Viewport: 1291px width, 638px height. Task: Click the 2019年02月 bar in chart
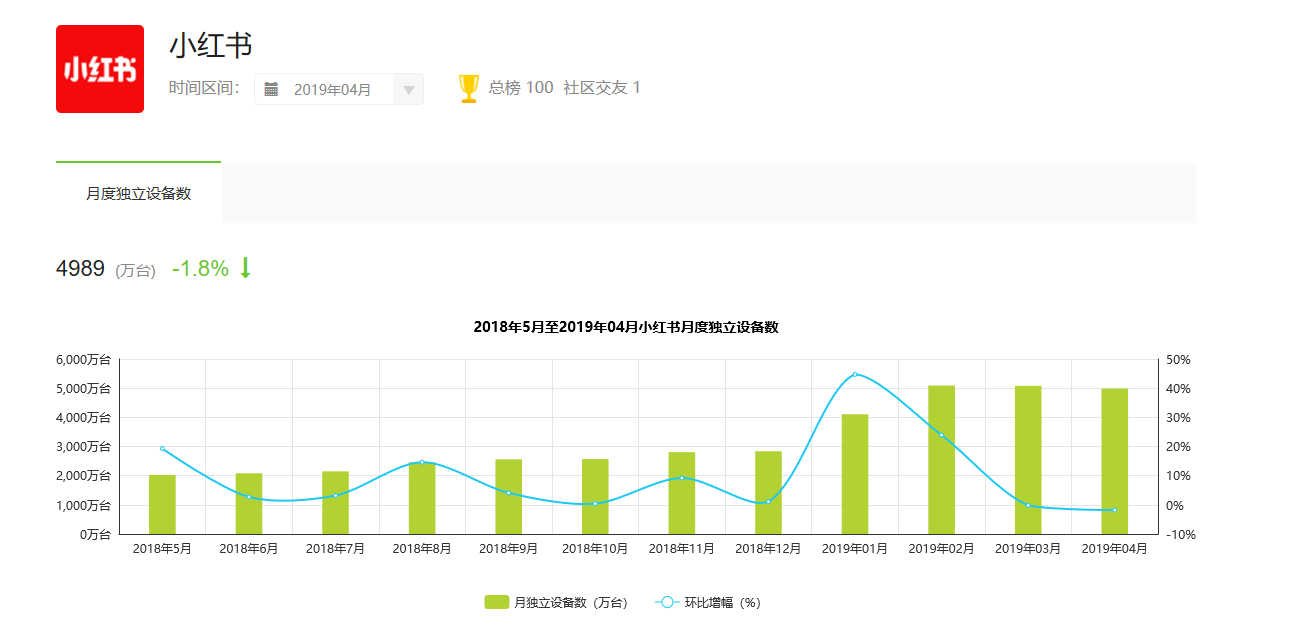941,460
